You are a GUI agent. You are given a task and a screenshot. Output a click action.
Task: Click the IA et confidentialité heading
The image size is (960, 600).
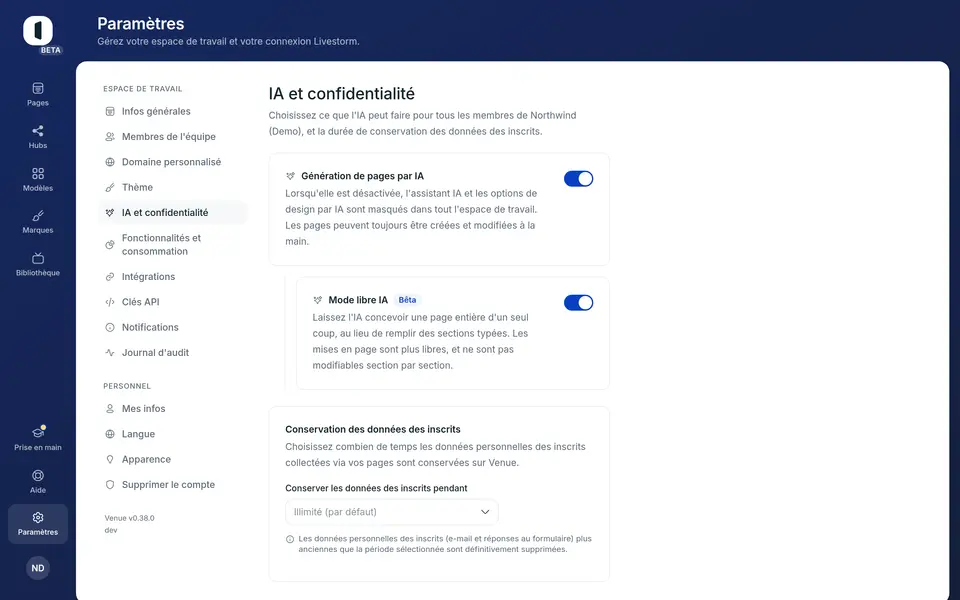pyautogui.click(x=342, y=94)
